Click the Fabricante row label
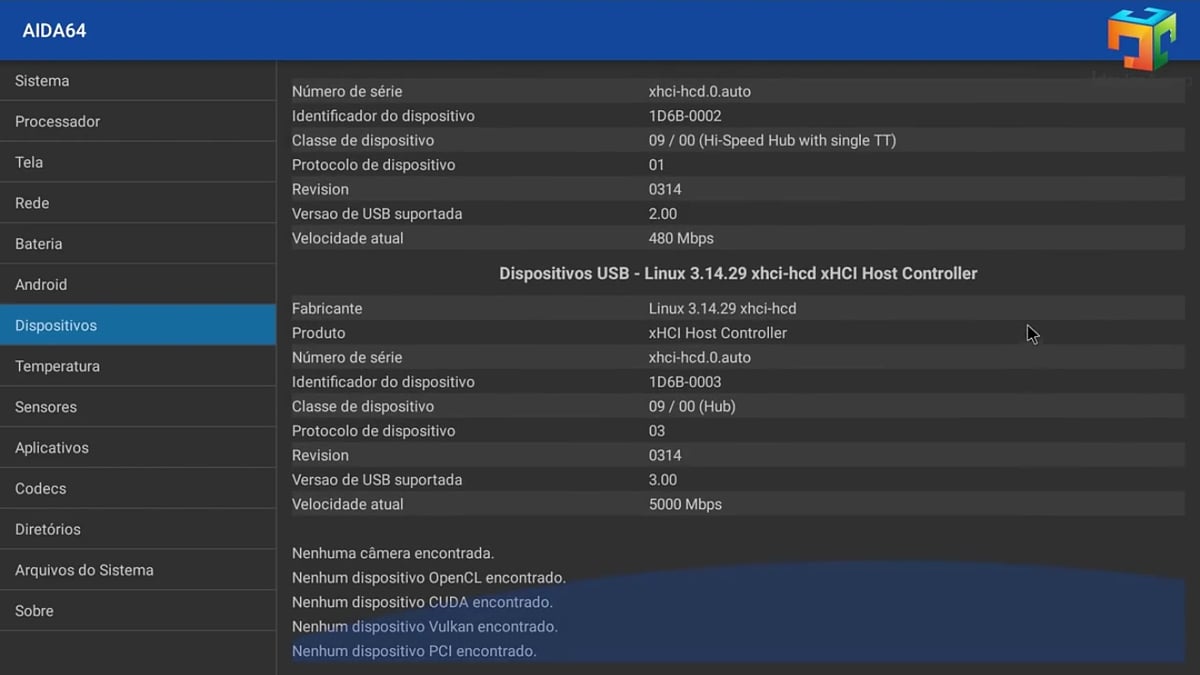 tap(327, 308)
